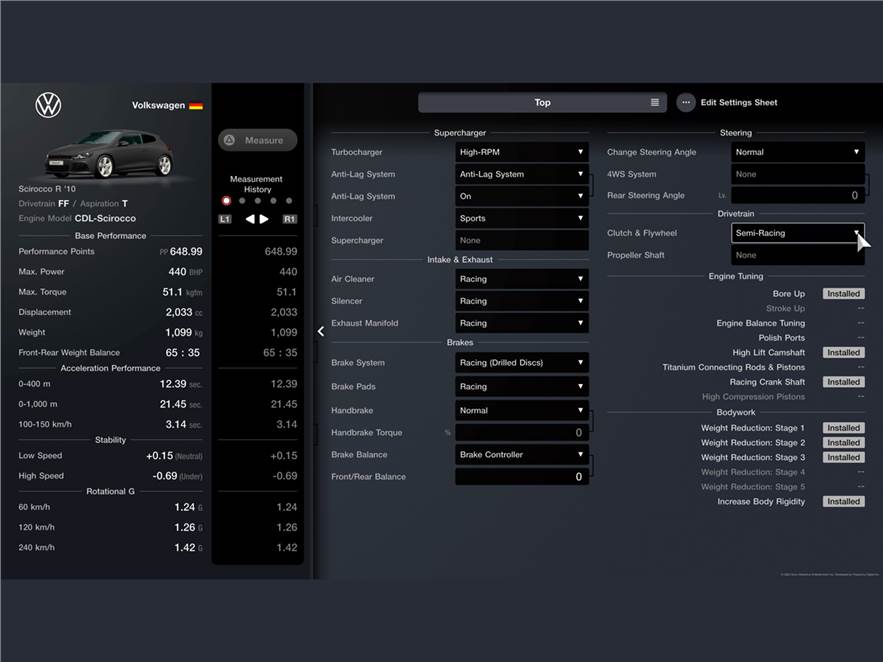Image resolution: width=883 pixels, height=662 pixels.
Task: Click the Volkswagen logo icon
Action: coord(48,105)
